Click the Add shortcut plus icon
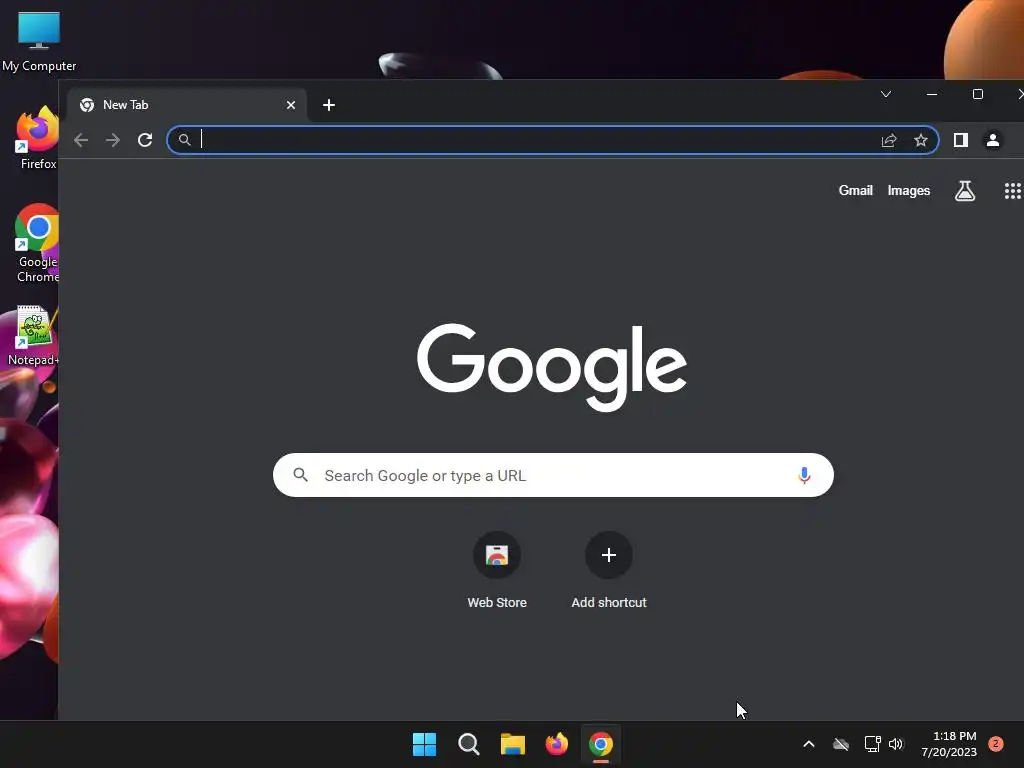Viewport: 1024px width, 768px height. coord(609,555)
